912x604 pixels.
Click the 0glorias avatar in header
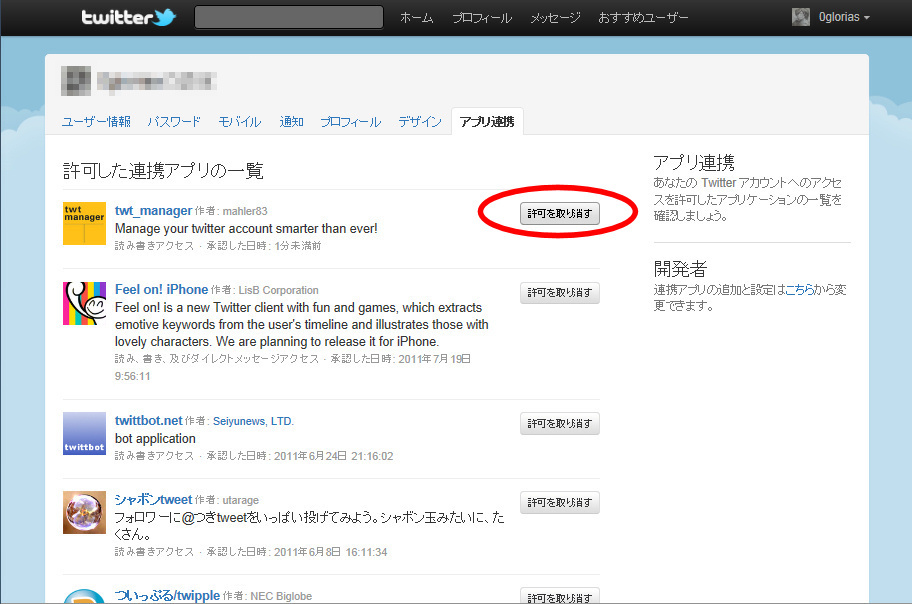coord(801,17)
